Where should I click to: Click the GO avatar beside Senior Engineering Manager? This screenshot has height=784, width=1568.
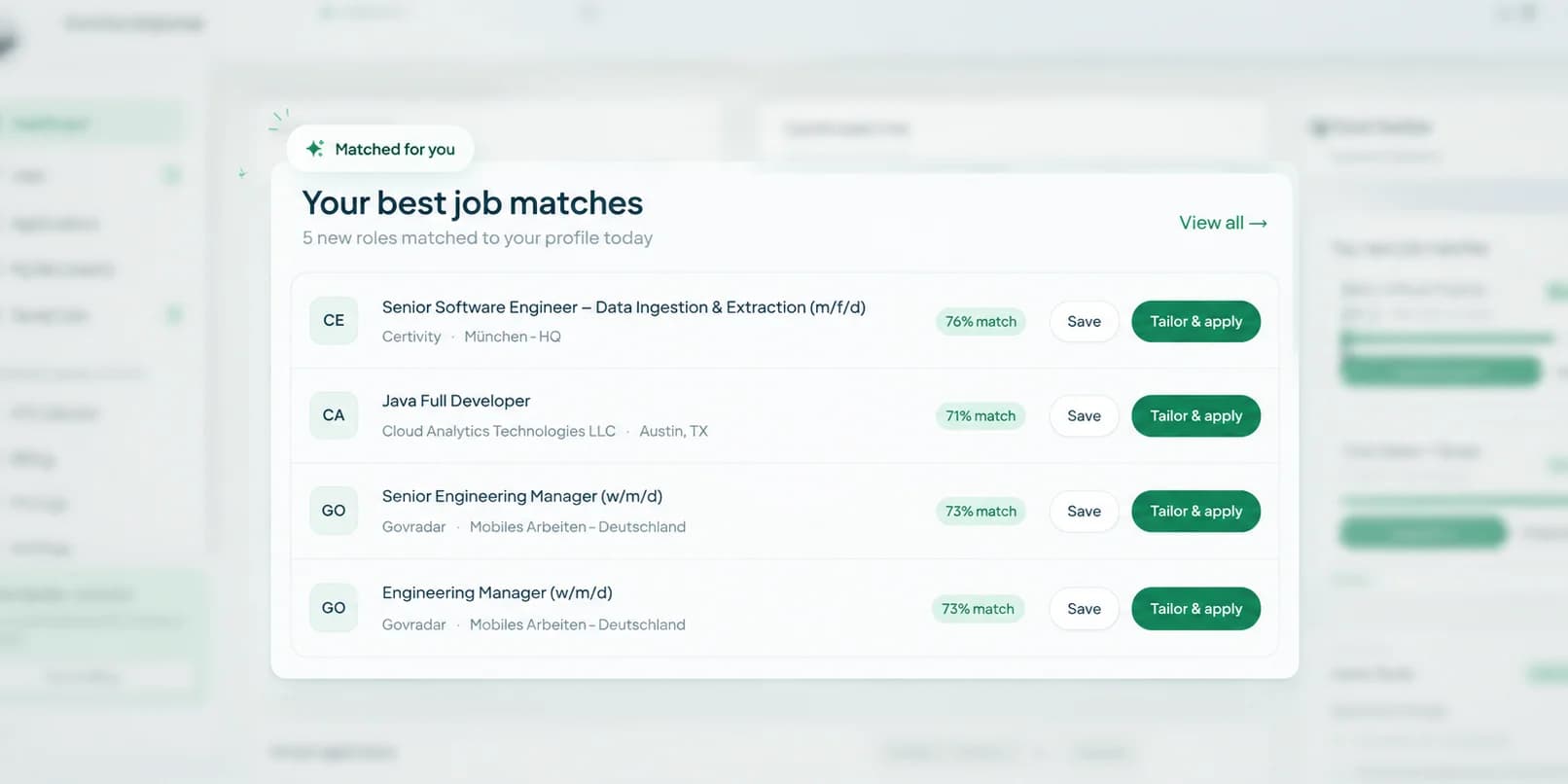[x=334, y=511]
